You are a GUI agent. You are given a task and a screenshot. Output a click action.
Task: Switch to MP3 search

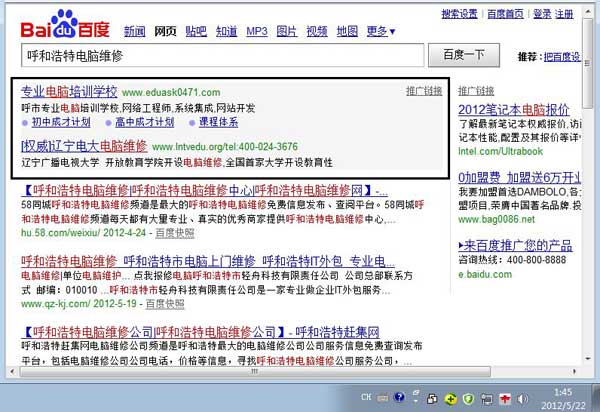pyautogui.click(x=257, y=31)
